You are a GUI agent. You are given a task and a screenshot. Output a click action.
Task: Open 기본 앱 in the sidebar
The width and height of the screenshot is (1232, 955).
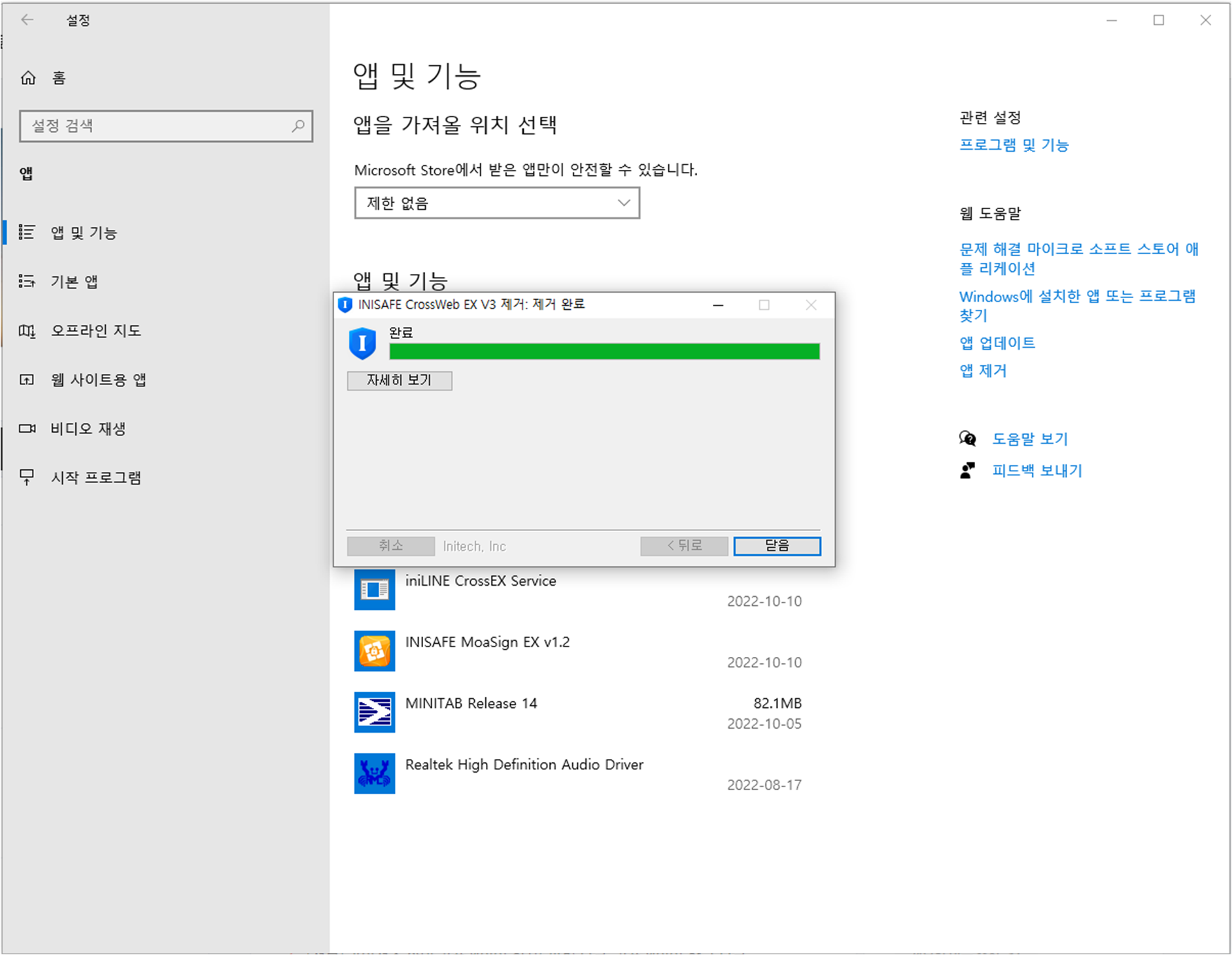[x=166, y=282]
